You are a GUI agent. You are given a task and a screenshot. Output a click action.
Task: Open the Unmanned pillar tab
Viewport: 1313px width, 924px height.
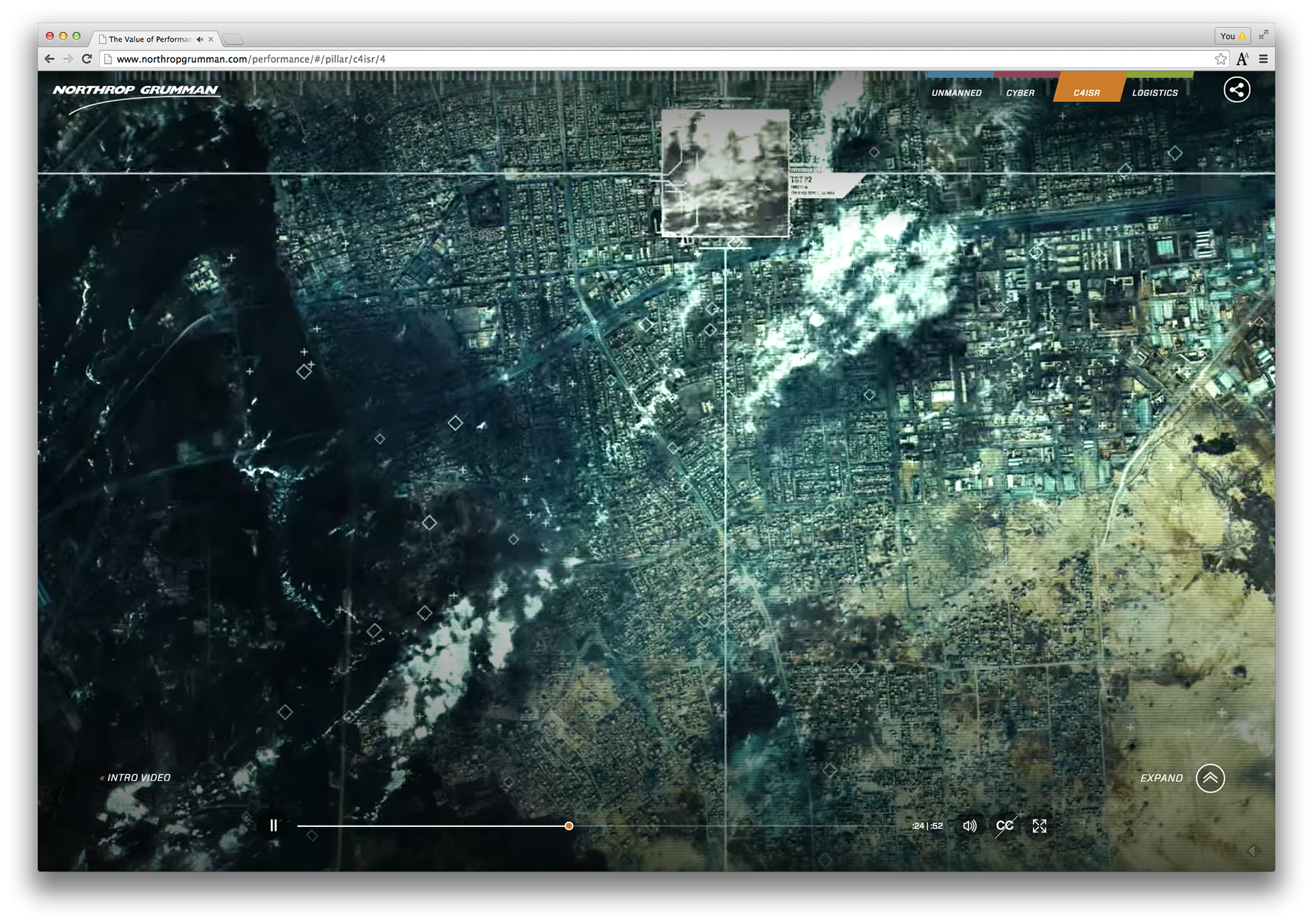[x=956, y=93]
